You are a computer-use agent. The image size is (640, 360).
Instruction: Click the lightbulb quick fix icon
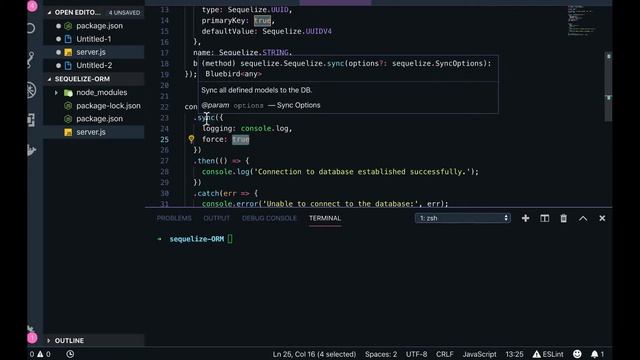click(191, 139)
